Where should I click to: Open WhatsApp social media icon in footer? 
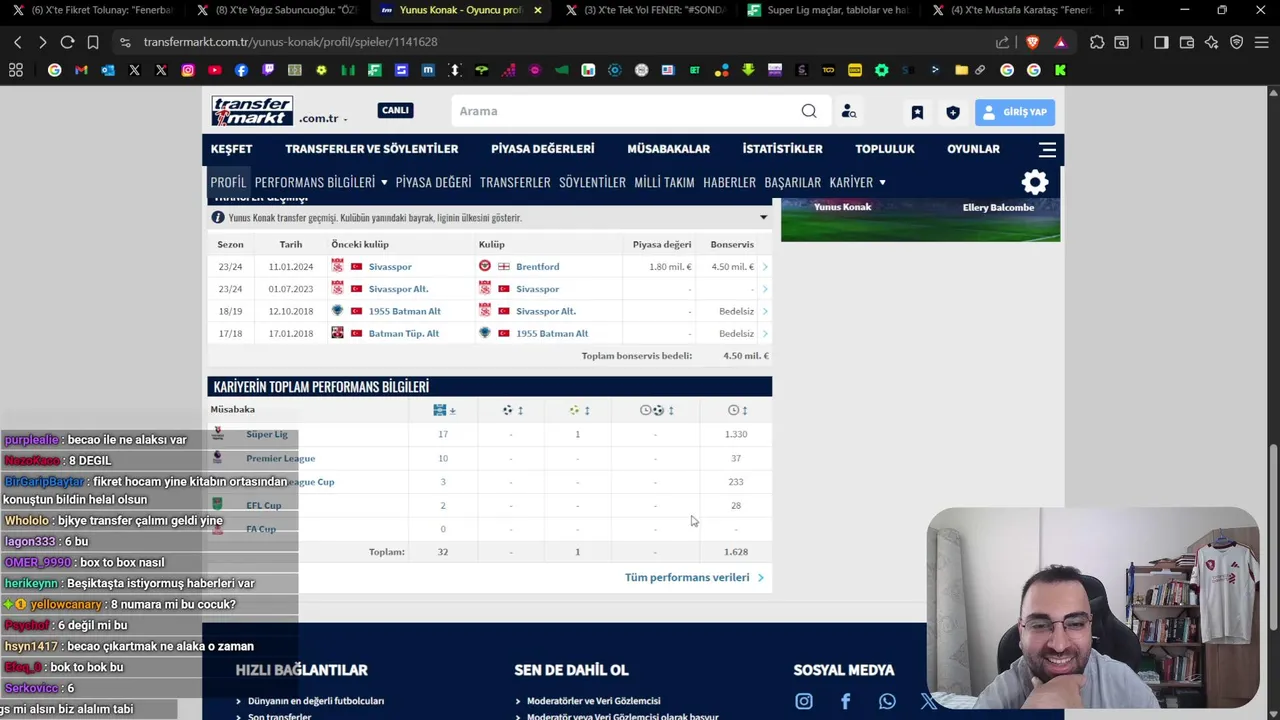[x=887, y=701]
